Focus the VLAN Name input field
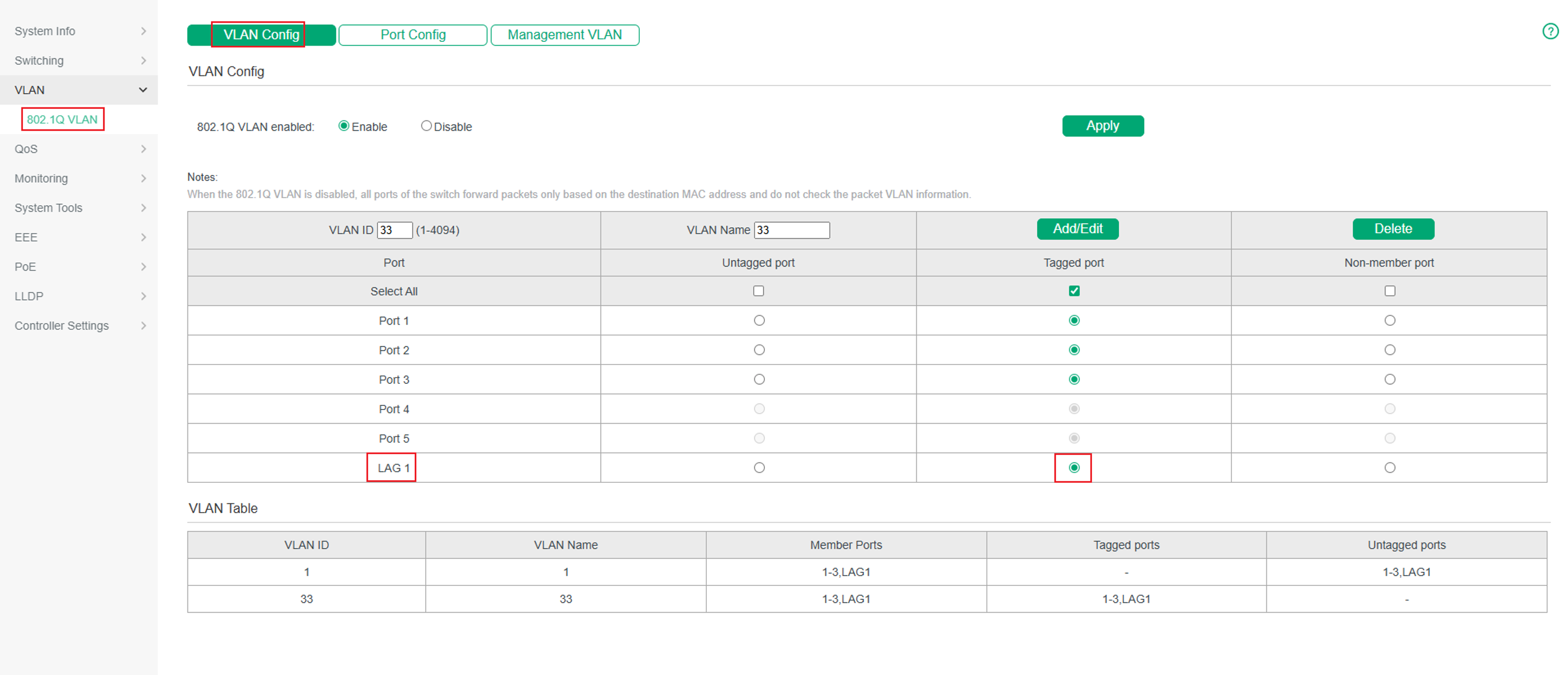Image resolution: width=1568 pixels, height=675 pixels. pyautogui.click(x=791, y=230)
